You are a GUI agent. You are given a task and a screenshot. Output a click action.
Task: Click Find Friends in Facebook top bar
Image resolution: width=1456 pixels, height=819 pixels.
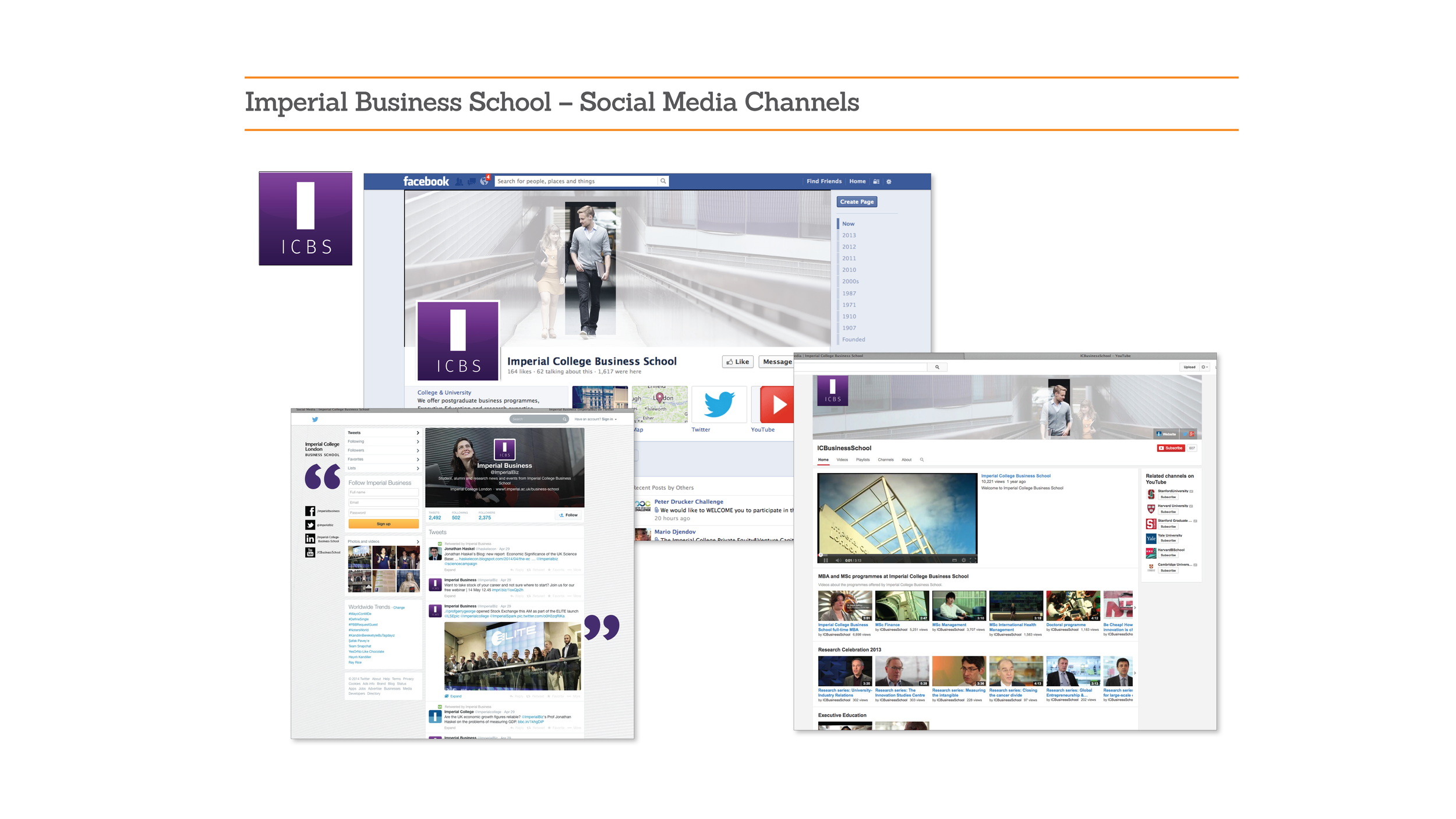click(824, 181)
